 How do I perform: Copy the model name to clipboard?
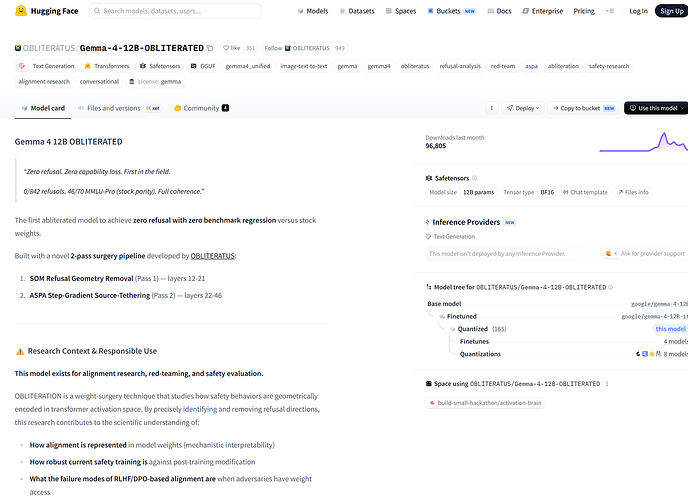[210, 48]
